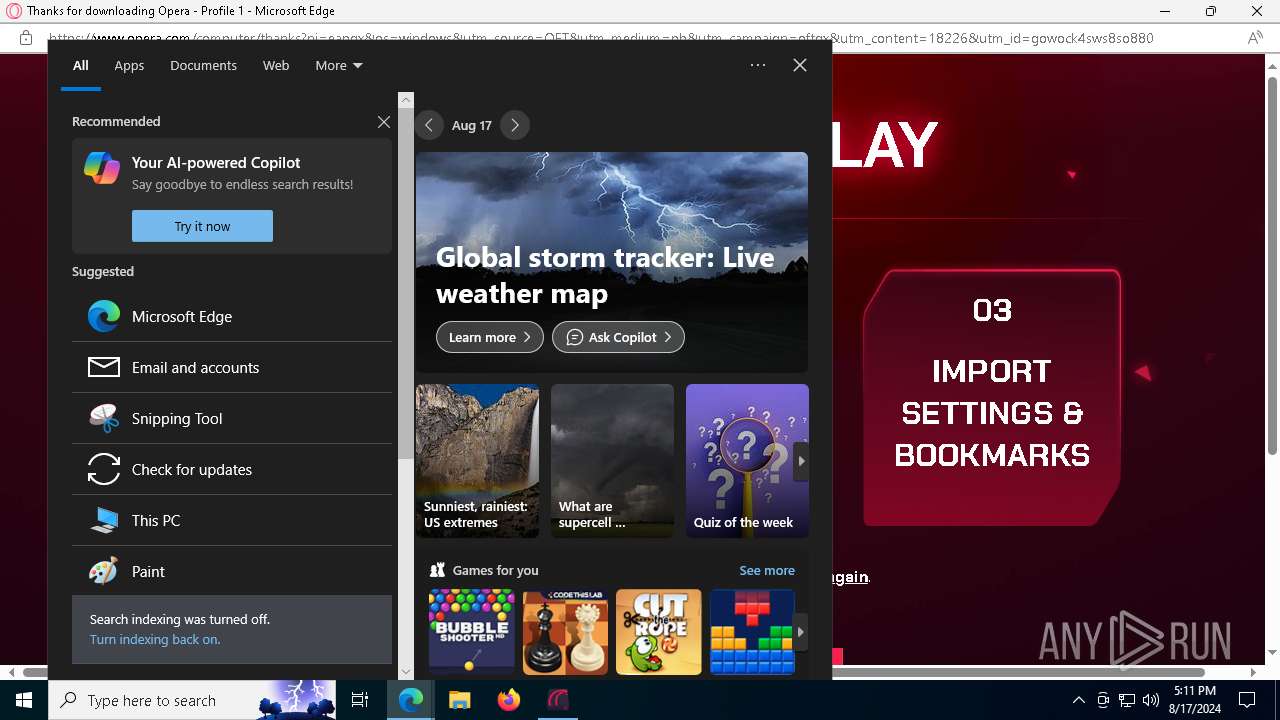This screenshot has height=720, width=1280.
Task: Open Microsoft Edge from the taskbar
Action: 411,700
